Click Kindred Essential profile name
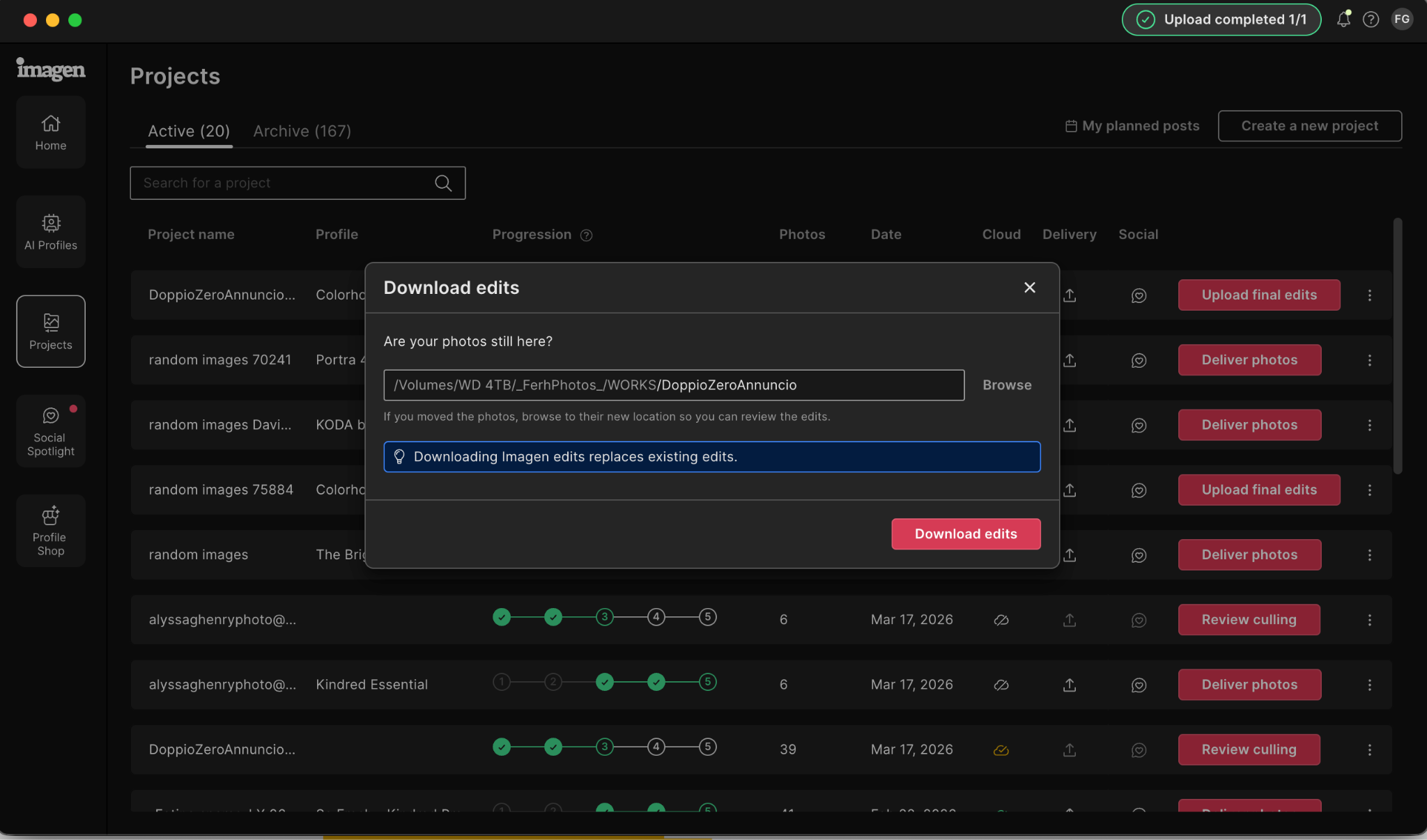Image resolution: width=1427 pixels, height=840 pixels. pyautogui.click(x=371, y=685)
